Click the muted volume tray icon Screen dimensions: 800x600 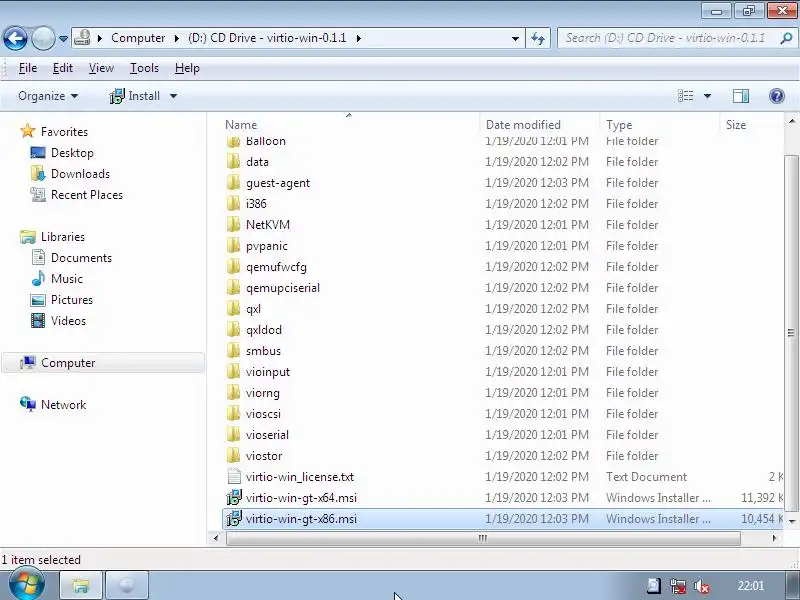(x=702, y=586)
